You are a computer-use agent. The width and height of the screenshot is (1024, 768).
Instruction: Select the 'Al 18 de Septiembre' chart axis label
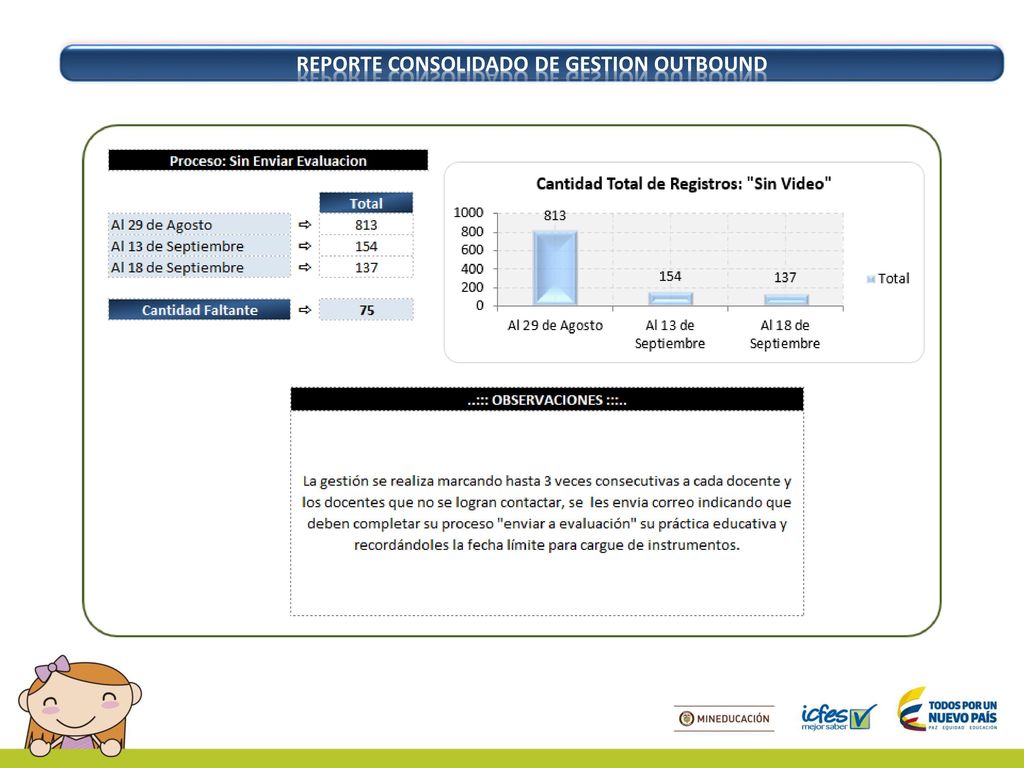click(785, 334)
